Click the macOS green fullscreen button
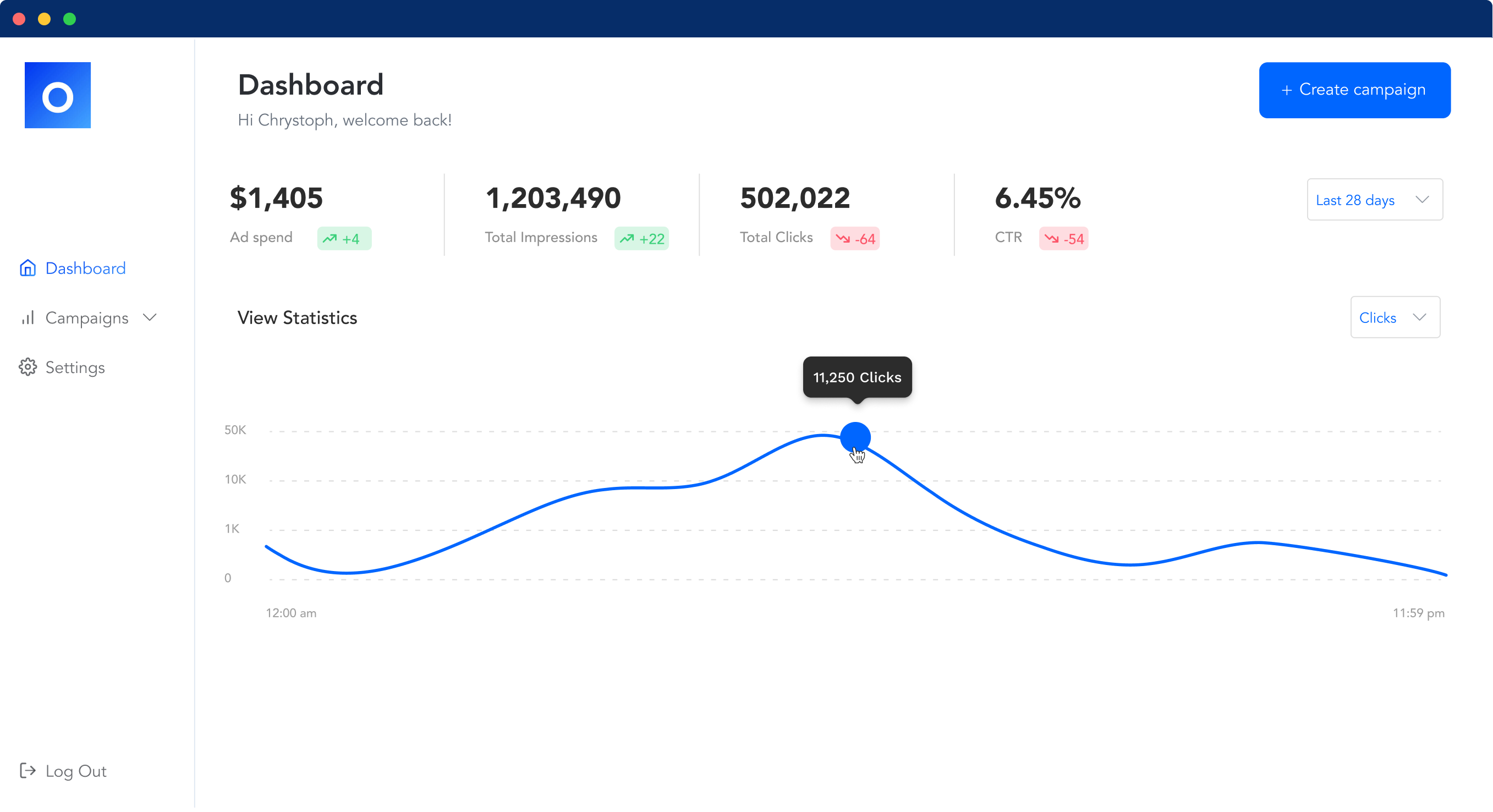This screenshot has height=812, width=1493. [x=69, y=19]
